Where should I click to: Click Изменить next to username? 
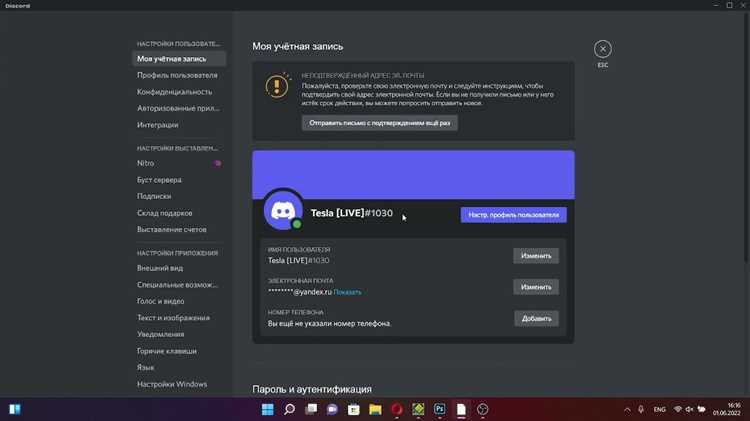[x=536, y=256]
